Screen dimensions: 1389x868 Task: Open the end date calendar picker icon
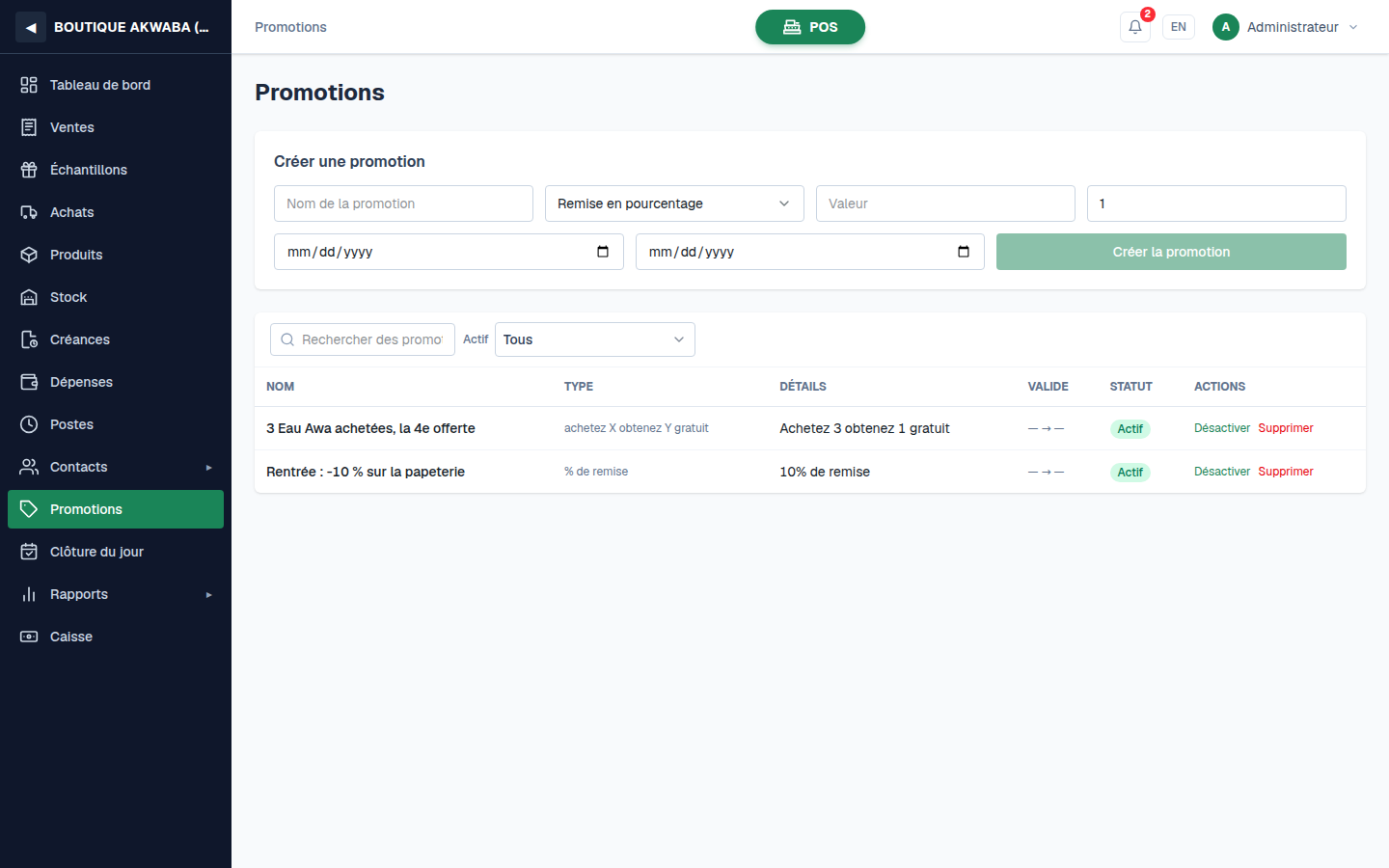[964, 252]
